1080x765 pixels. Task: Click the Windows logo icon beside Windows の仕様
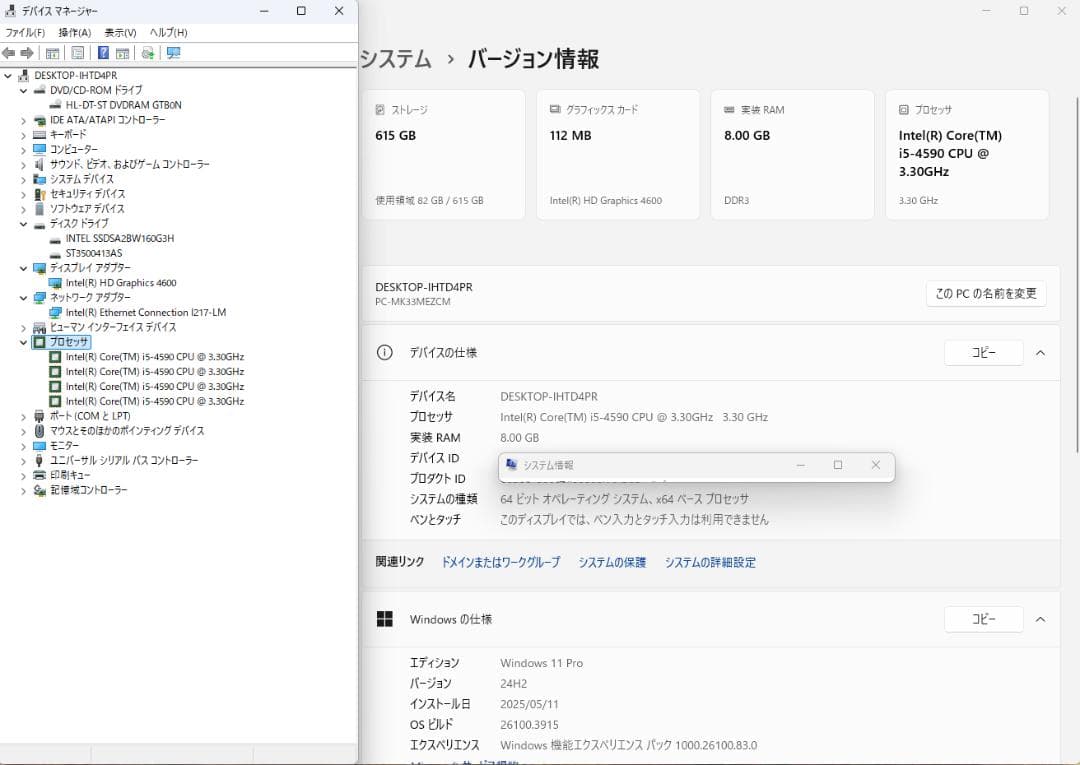click(383, 619)
